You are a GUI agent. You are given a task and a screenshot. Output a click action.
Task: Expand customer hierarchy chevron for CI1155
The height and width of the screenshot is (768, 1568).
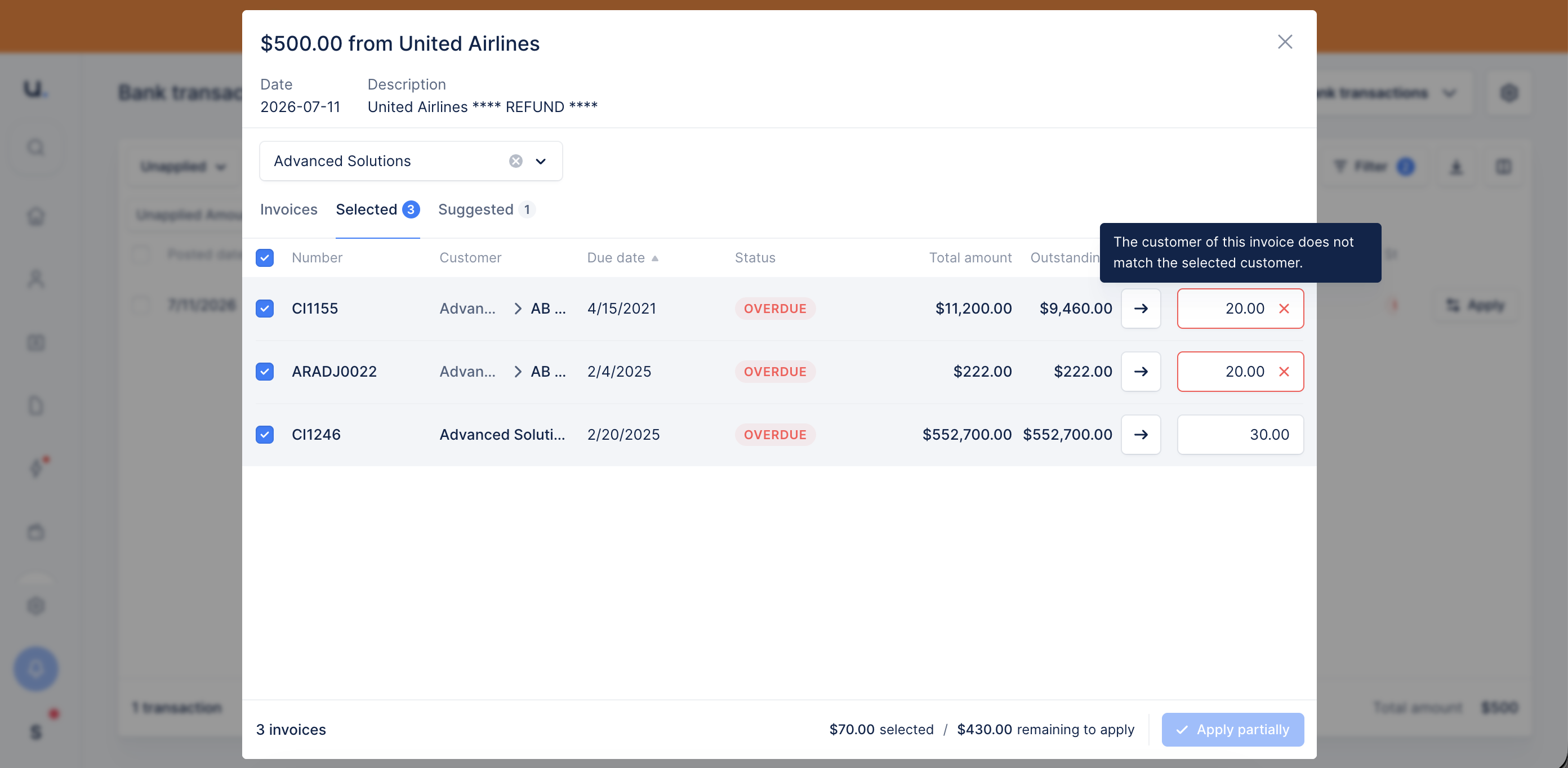pyautogui.click(x=518, y=309)
